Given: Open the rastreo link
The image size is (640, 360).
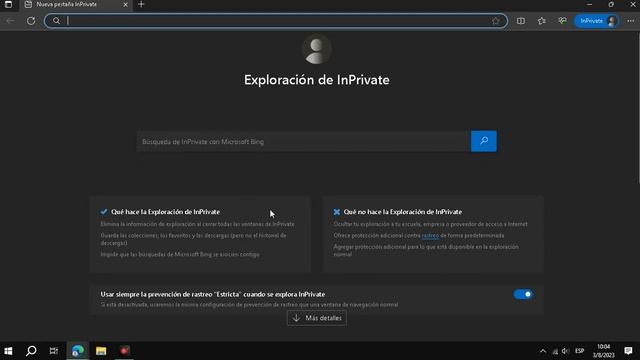Looking at the screenshot, I should tap(430, 236).
